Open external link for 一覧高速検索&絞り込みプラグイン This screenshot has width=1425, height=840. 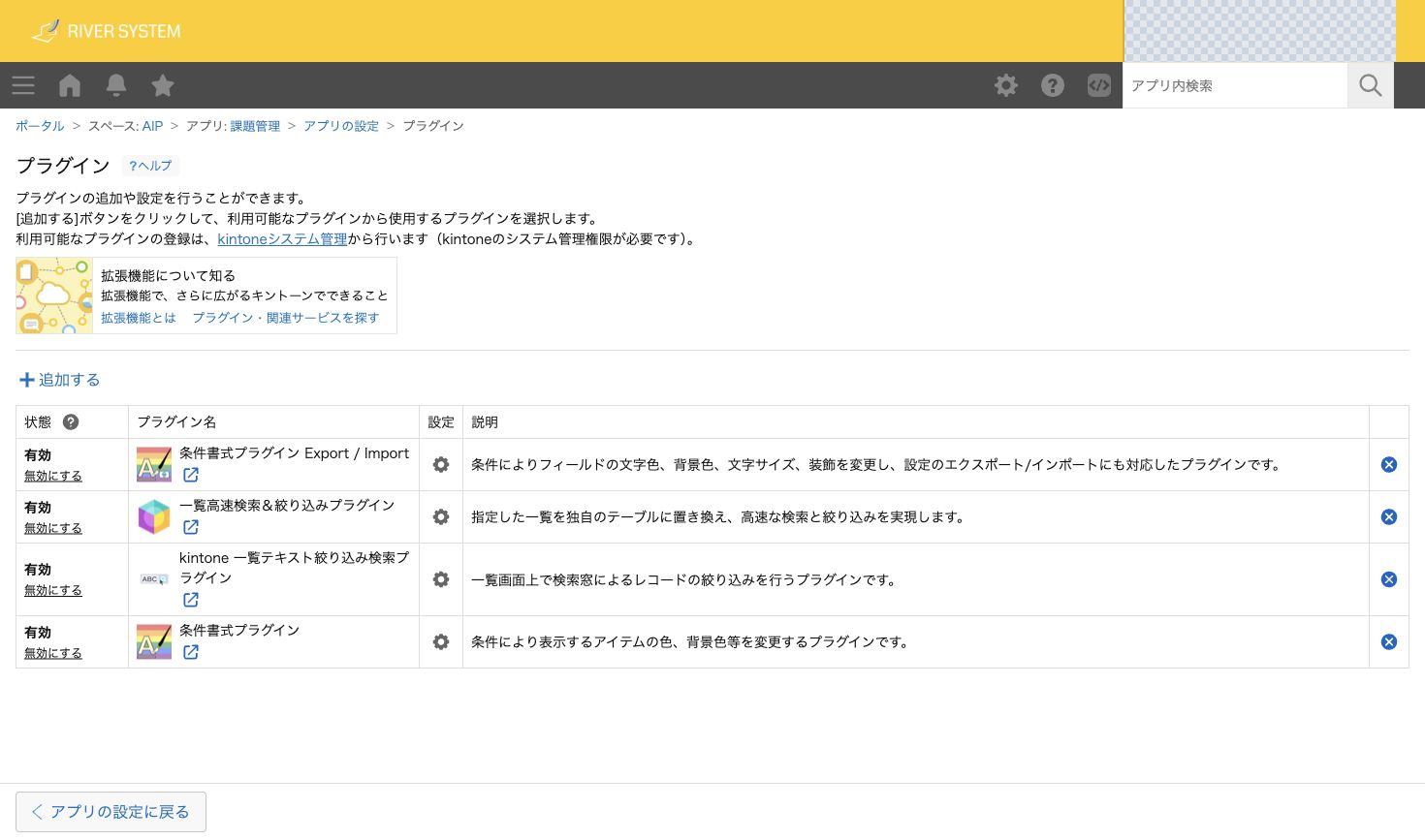click(x=191, y=527)
